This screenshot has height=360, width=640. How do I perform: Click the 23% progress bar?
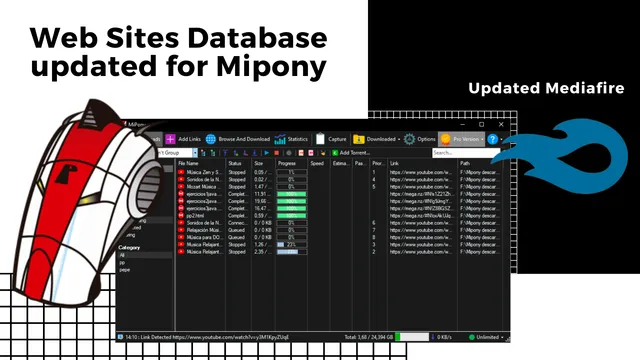click(x=291, y=244)
